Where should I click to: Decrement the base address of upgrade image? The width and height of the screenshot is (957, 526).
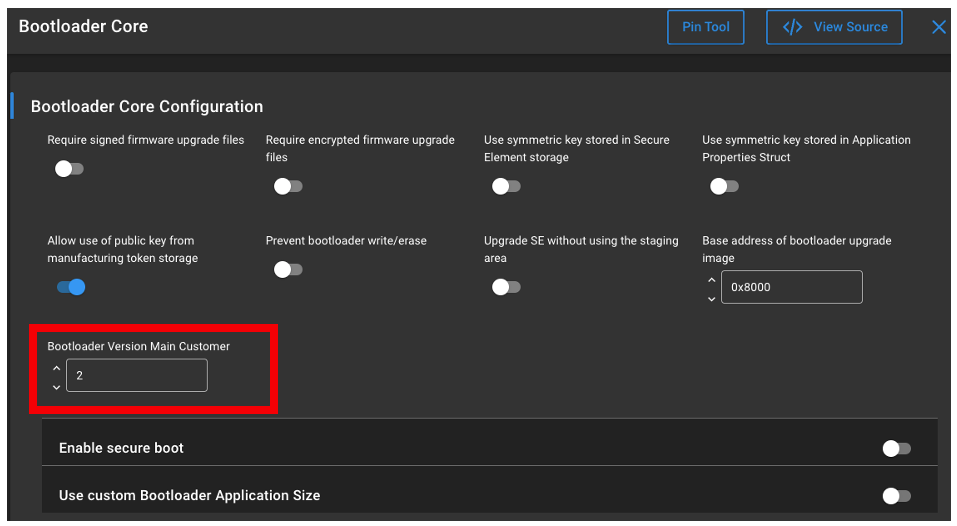(711, 297)
